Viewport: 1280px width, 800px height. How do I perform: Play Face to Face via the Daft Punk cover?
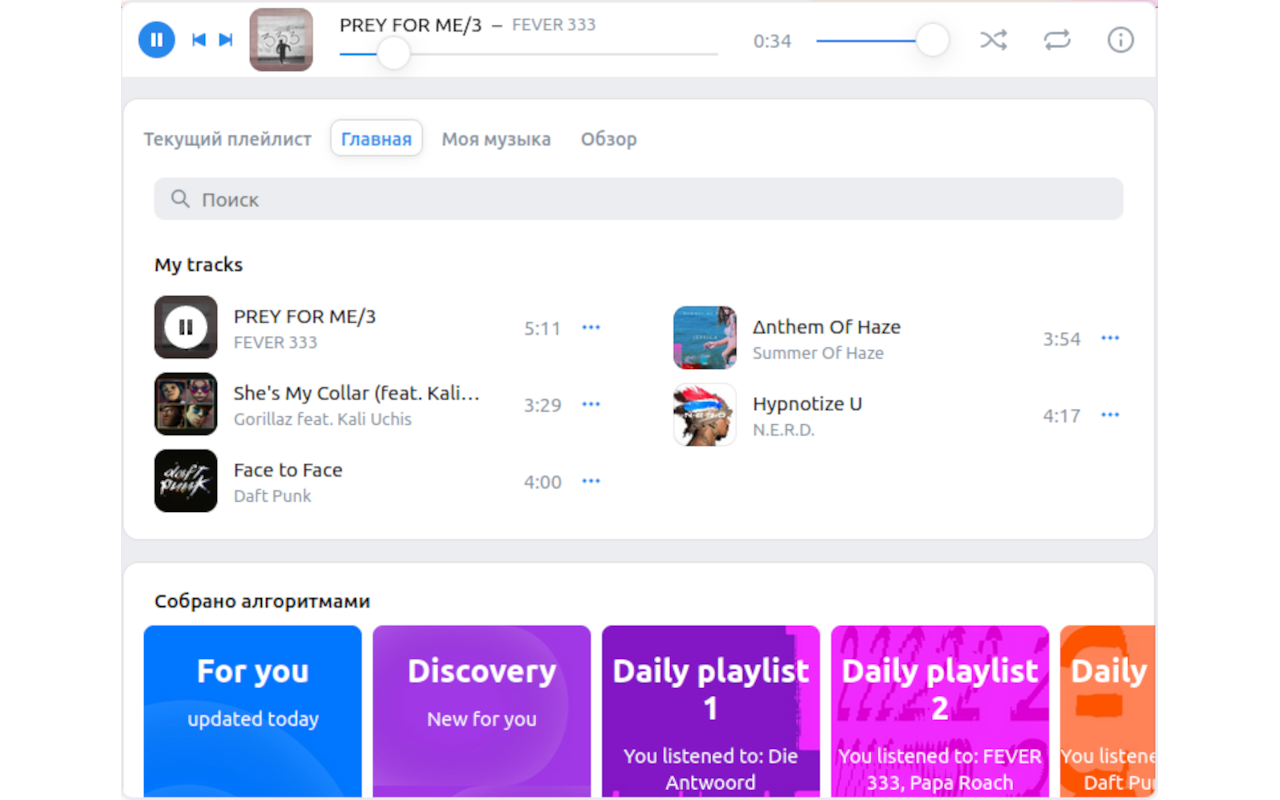click(x=186, y=481)
